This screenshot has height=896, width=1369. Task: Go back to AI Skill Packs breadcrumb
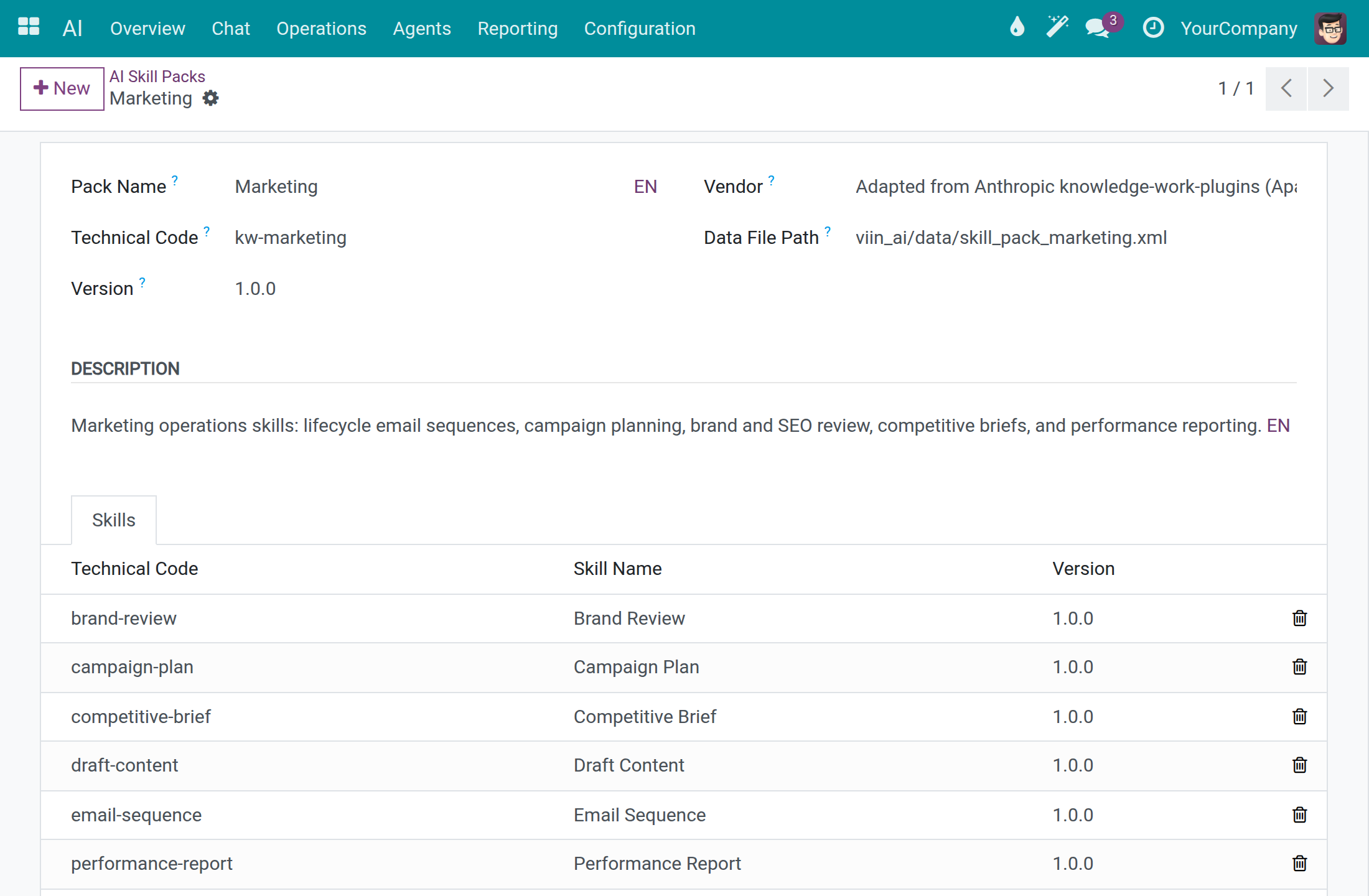[x=157, y=76]
